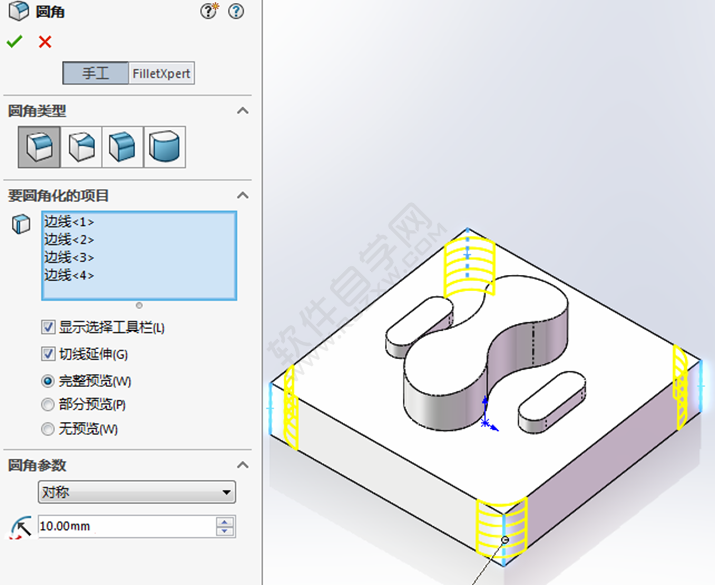Screen dimensions: 715x585
Task: Select constant size fillet type icon
Action: coord(39,147)
